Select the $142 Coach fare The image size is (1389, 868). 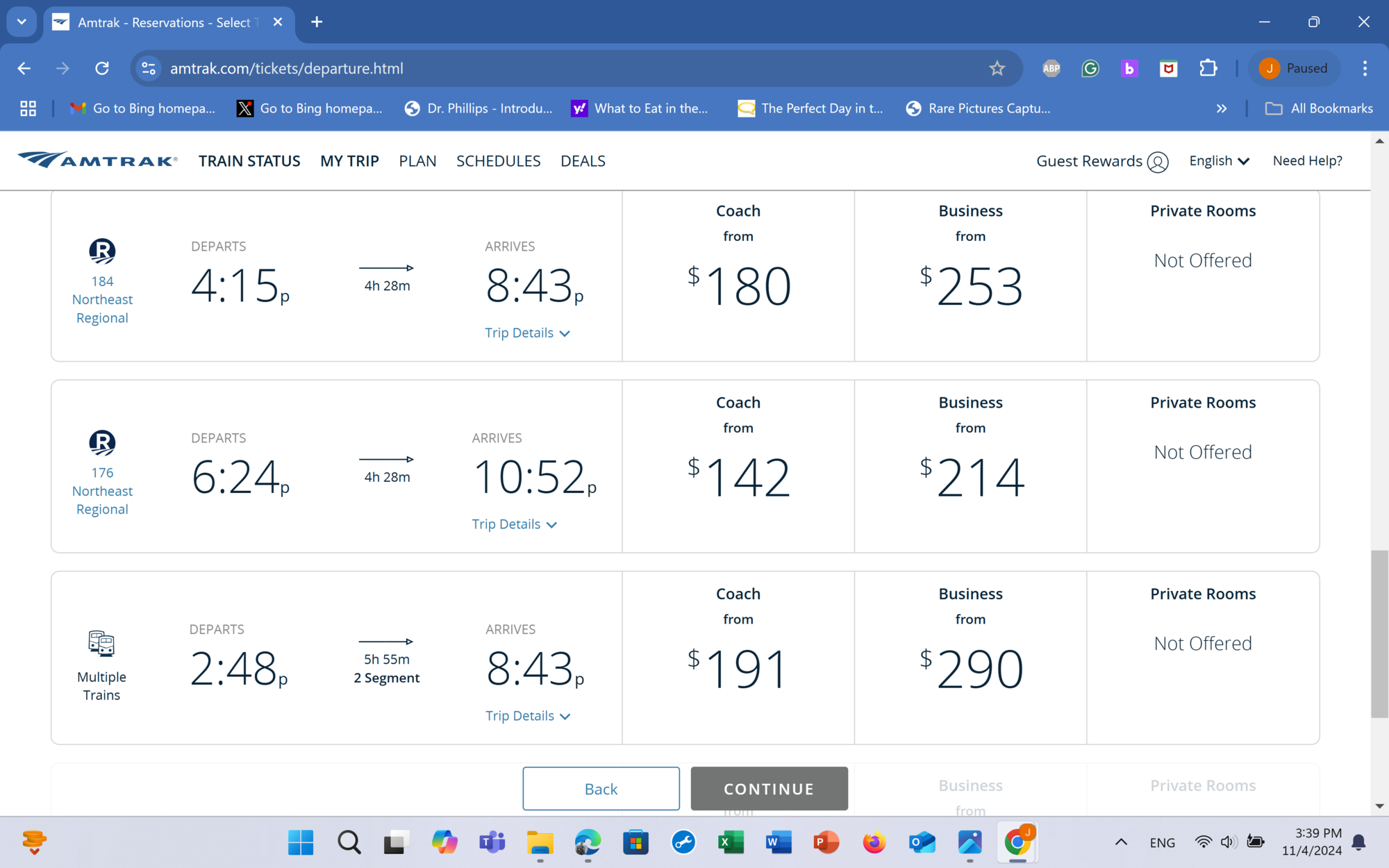(x=738, y=478)
